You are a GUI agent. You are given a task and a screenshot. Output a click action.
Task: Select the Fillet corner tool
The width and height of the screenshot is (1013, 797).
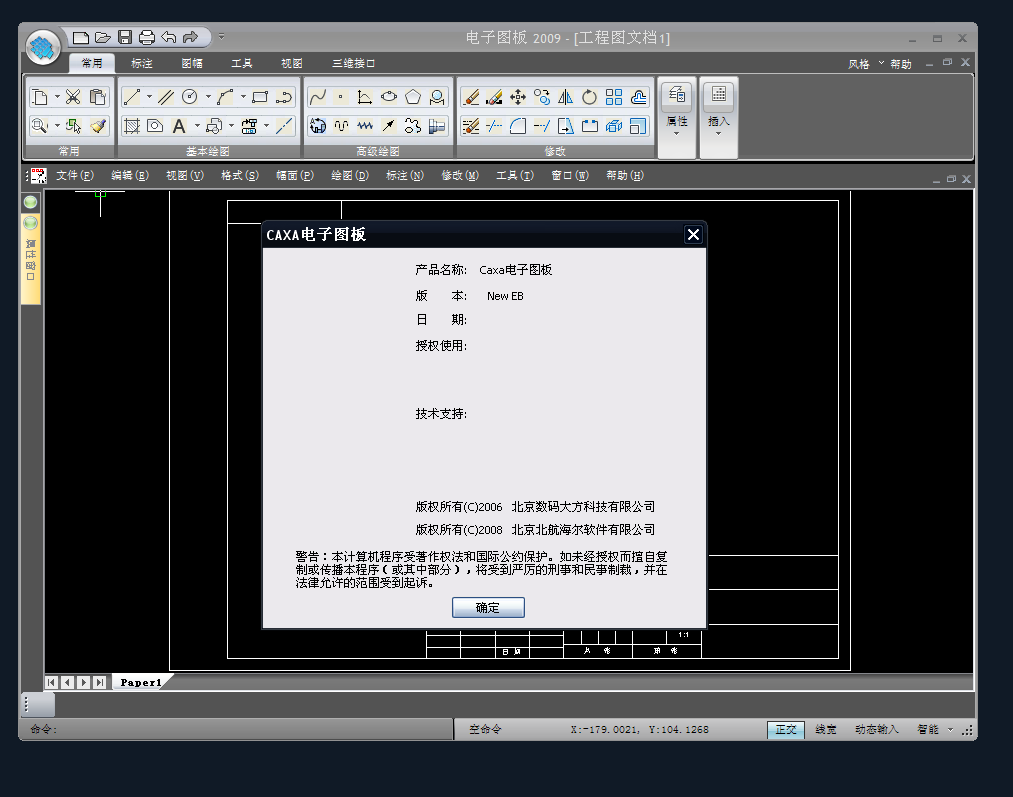click(x=517, y=126)
